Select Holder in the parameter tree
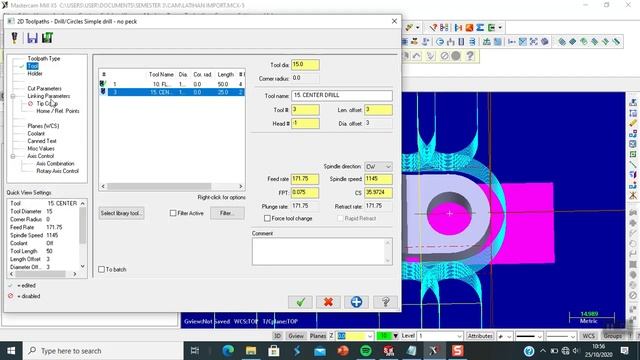640x360 pixels. pos(35,73)
